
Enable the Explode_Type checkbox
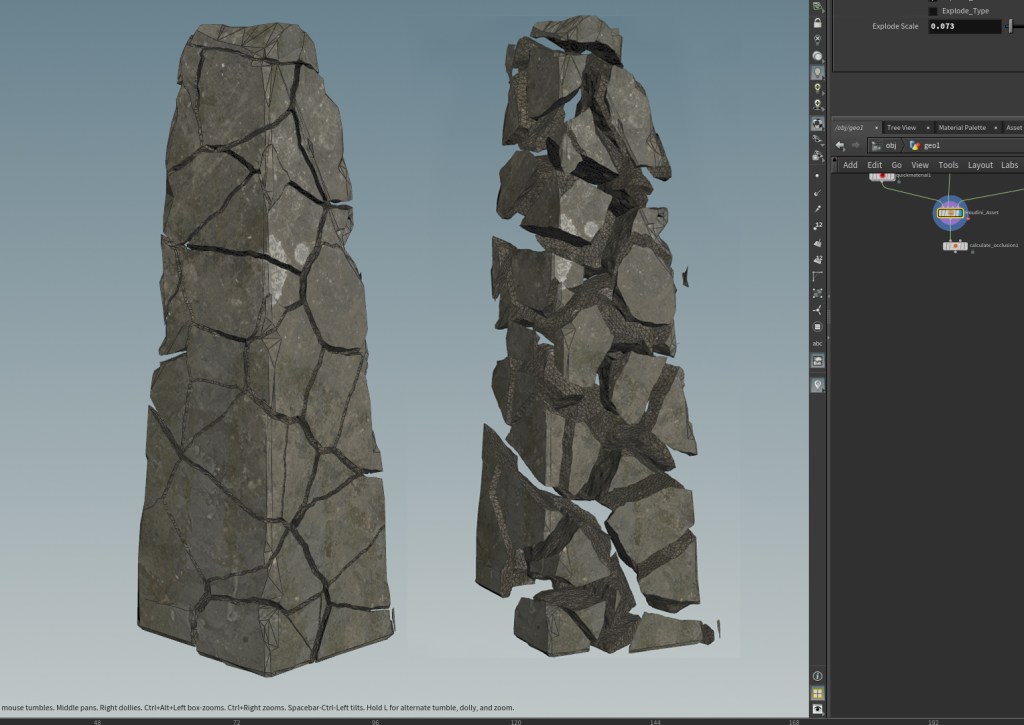933,11
